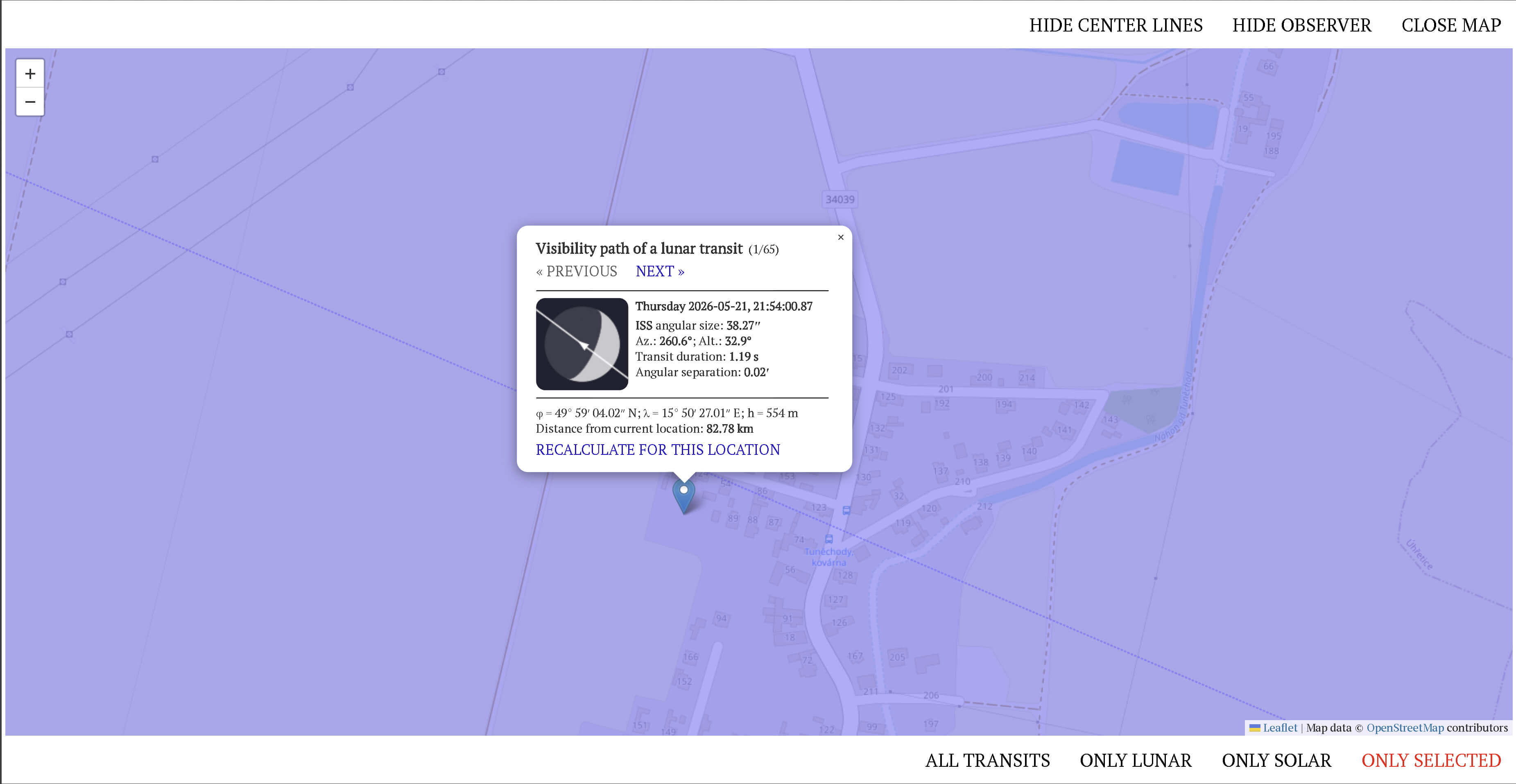Image resolution: width=1516 pixels, height=784 pixels.
Task: Click the 'ISS angular size: 38.27″' line
Action: point(698,325)
